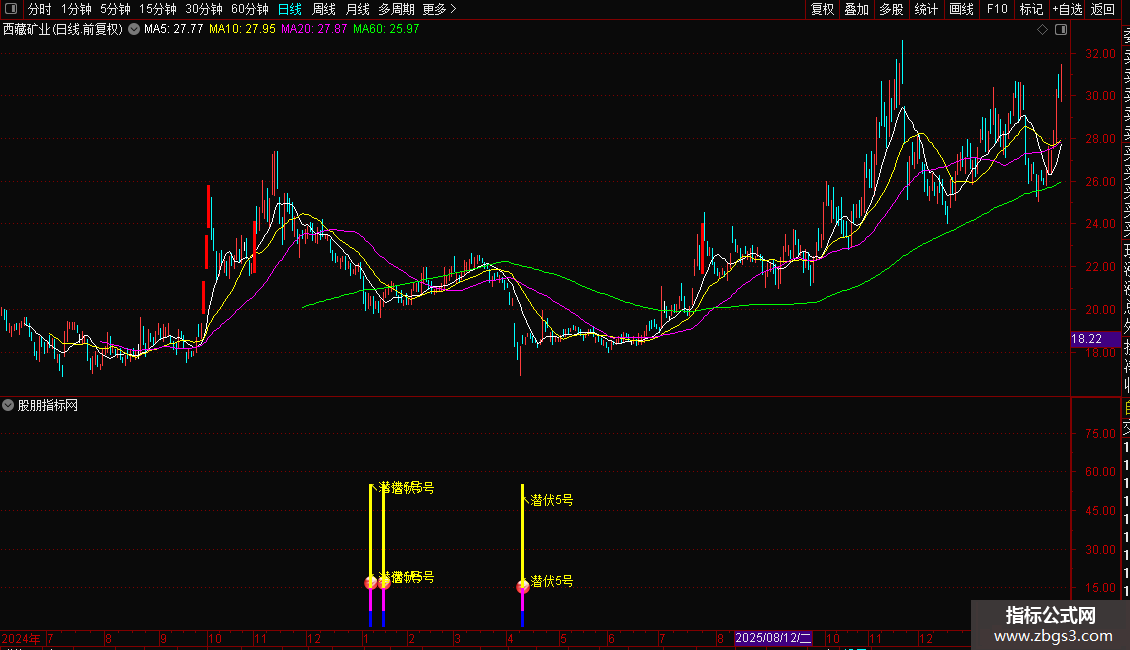Click the 复权 button
This screenshot has height=650, width=1130.
(822, 9)
